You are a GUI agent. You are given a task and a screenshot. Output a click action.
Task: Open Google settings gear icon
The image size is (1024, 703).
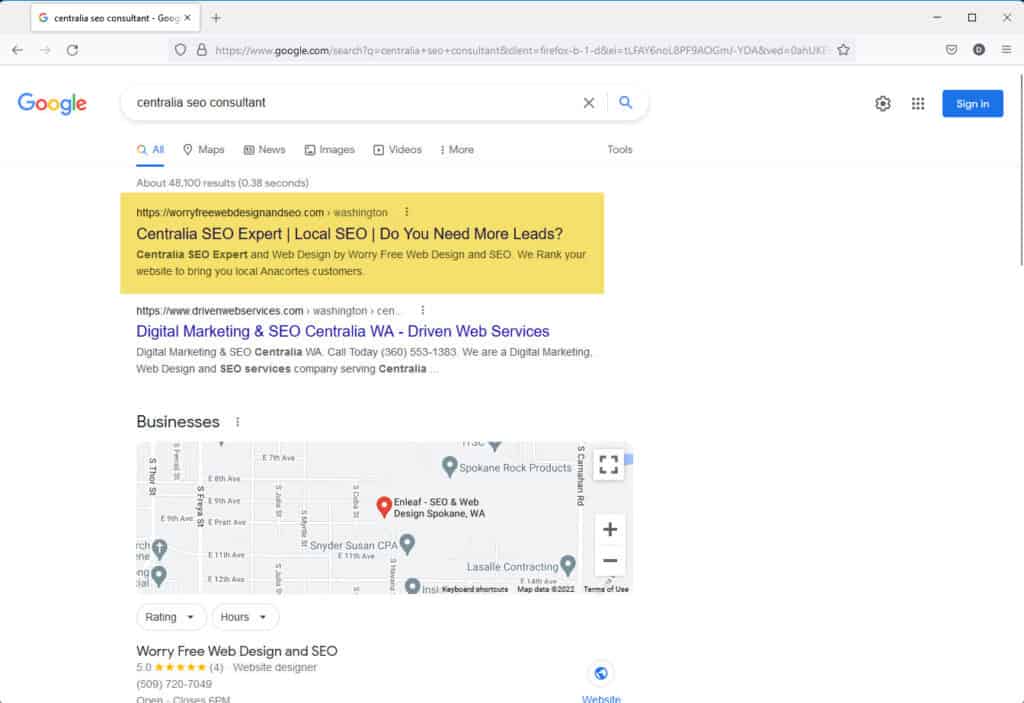883,103
